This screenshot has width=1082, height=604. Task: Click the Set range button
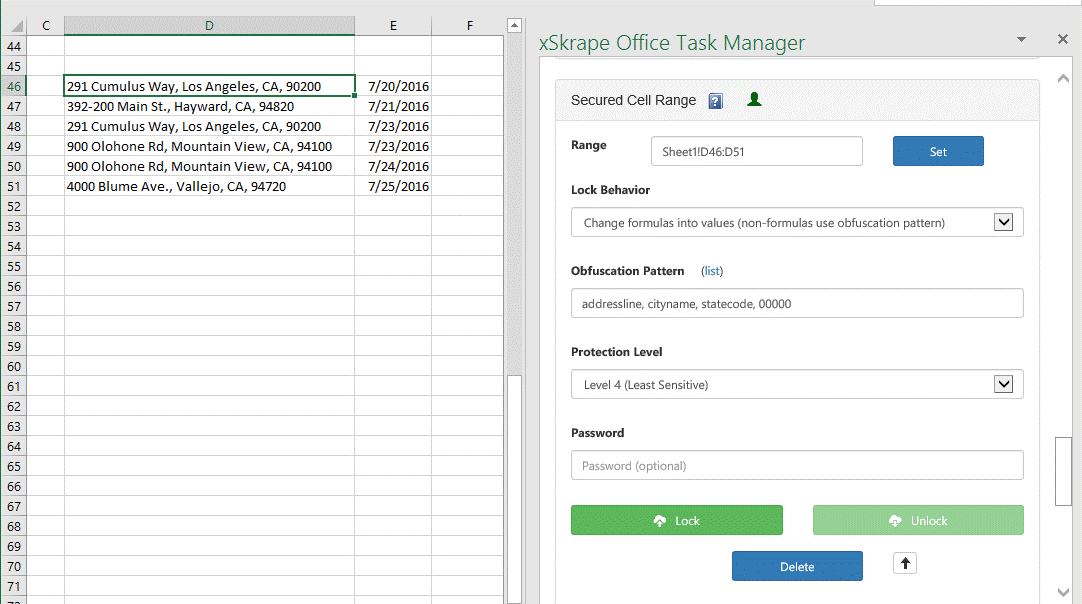point(938,151)
